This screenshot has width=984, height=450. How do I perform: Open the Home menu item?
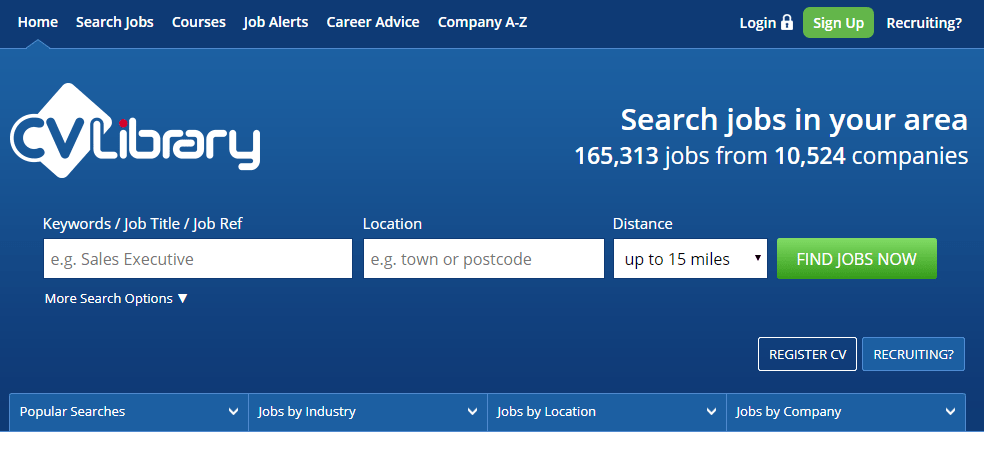[x=38, y=23]
